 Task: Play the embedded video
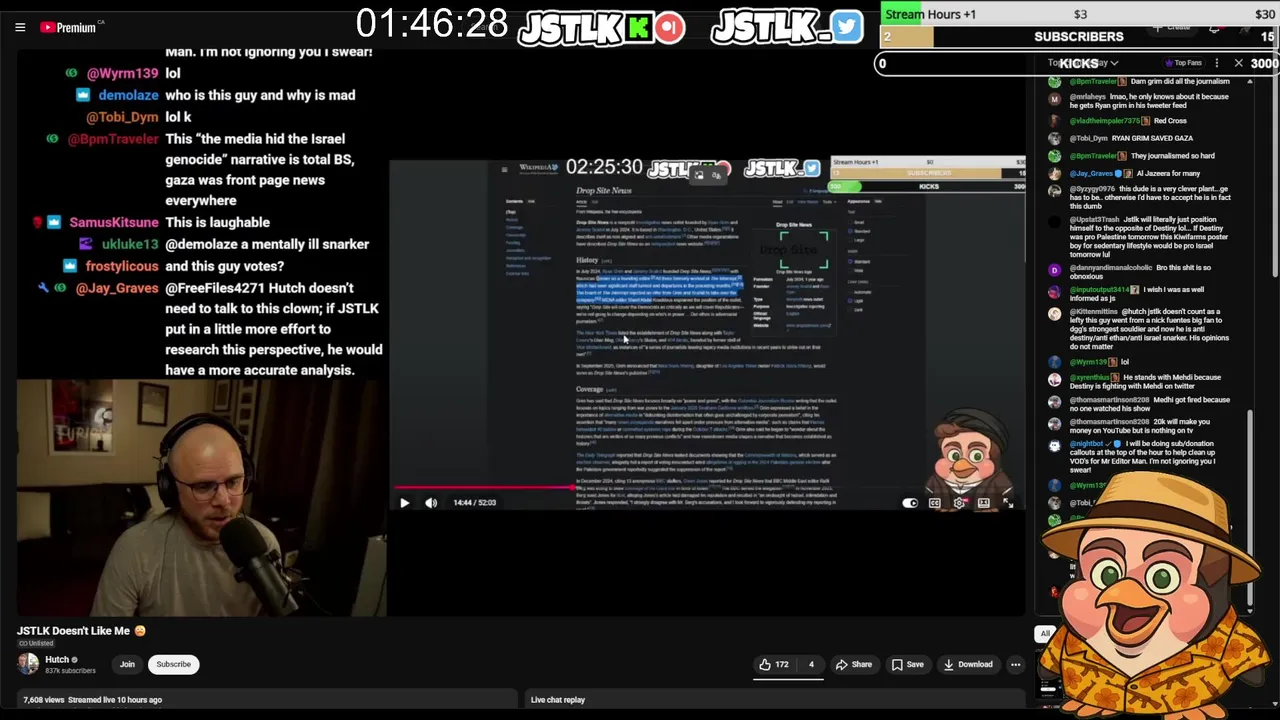point(404,503)
